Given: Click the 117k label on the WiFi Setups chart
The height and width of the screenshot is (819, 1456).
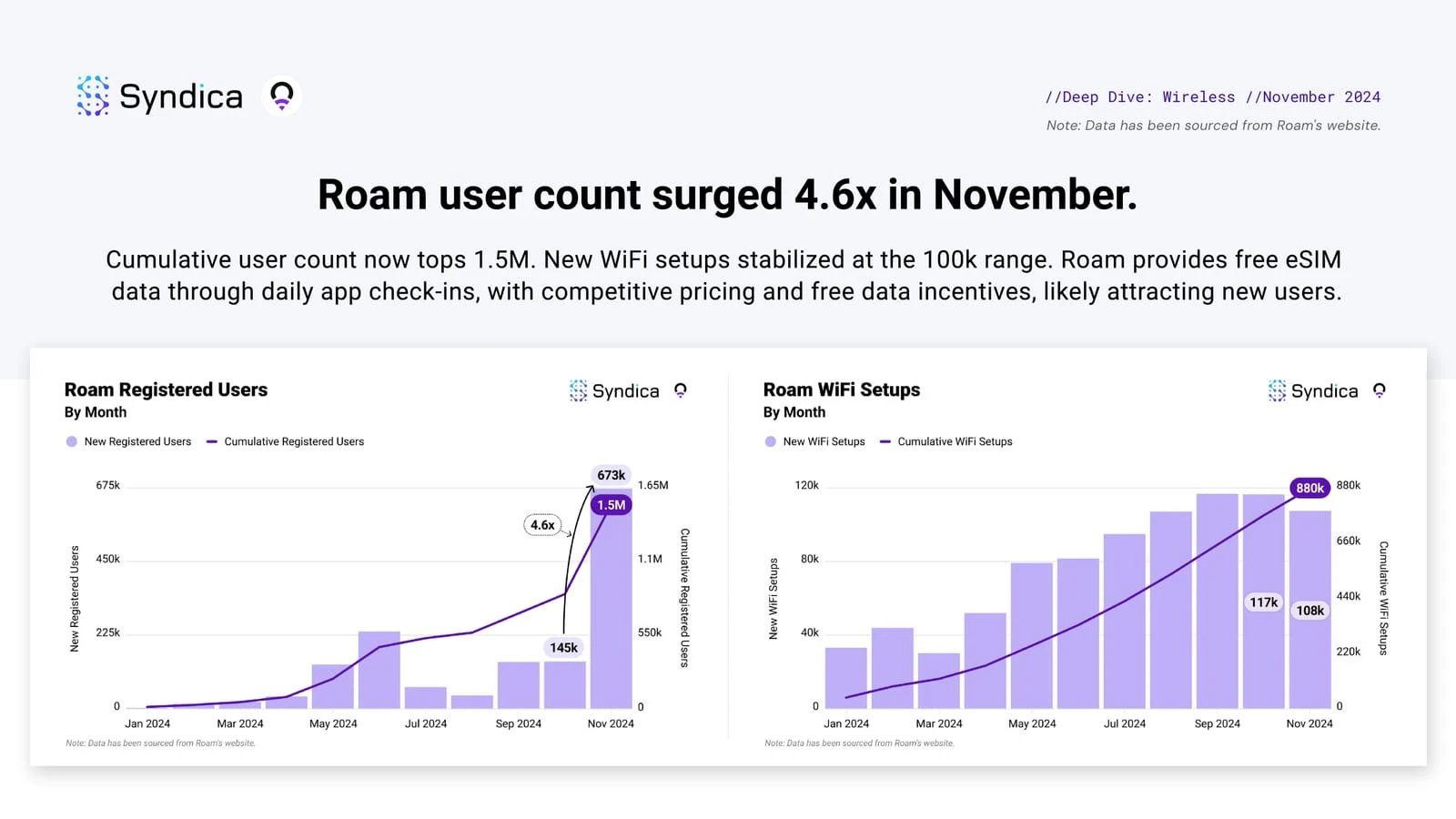Looking at the screenshot, I should pos(1263,602).
